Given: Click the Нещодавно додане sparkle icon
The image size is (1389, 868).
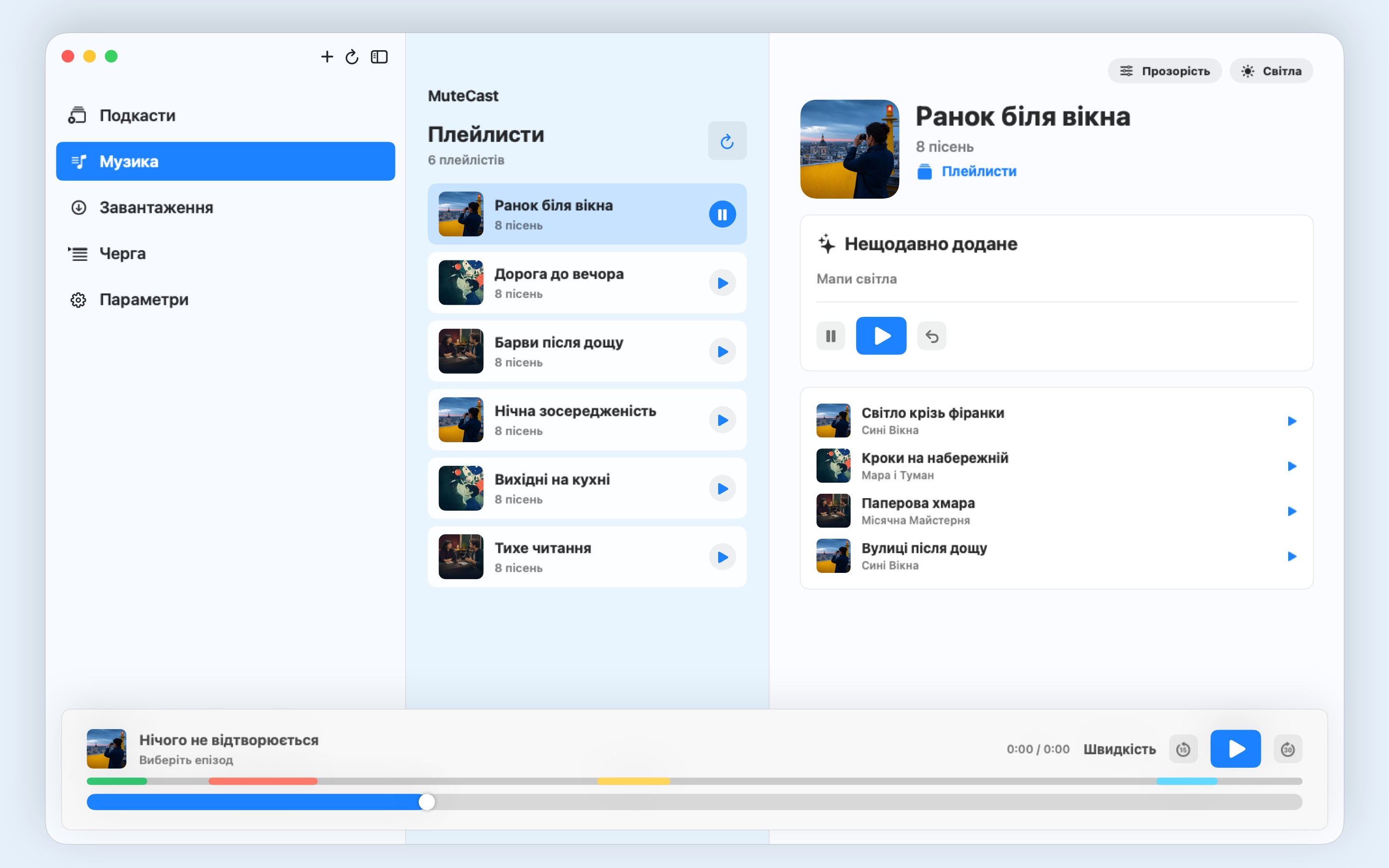Looking at the screenshot, I should [x=826, y=244].
